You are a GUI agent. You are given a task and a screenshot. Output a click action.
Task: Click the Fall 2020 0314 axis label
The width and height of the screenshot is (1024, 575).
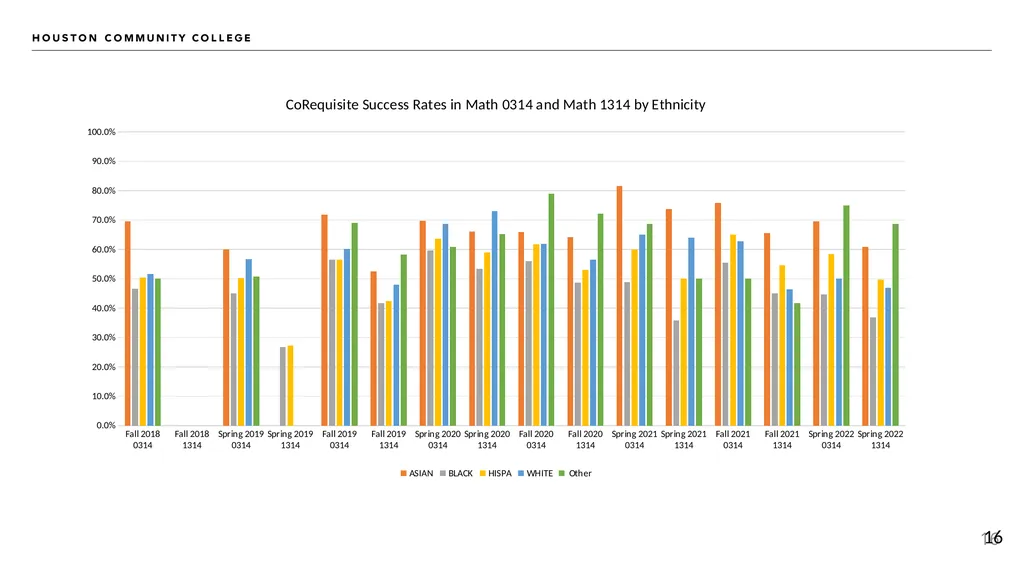tap(536, 440)
